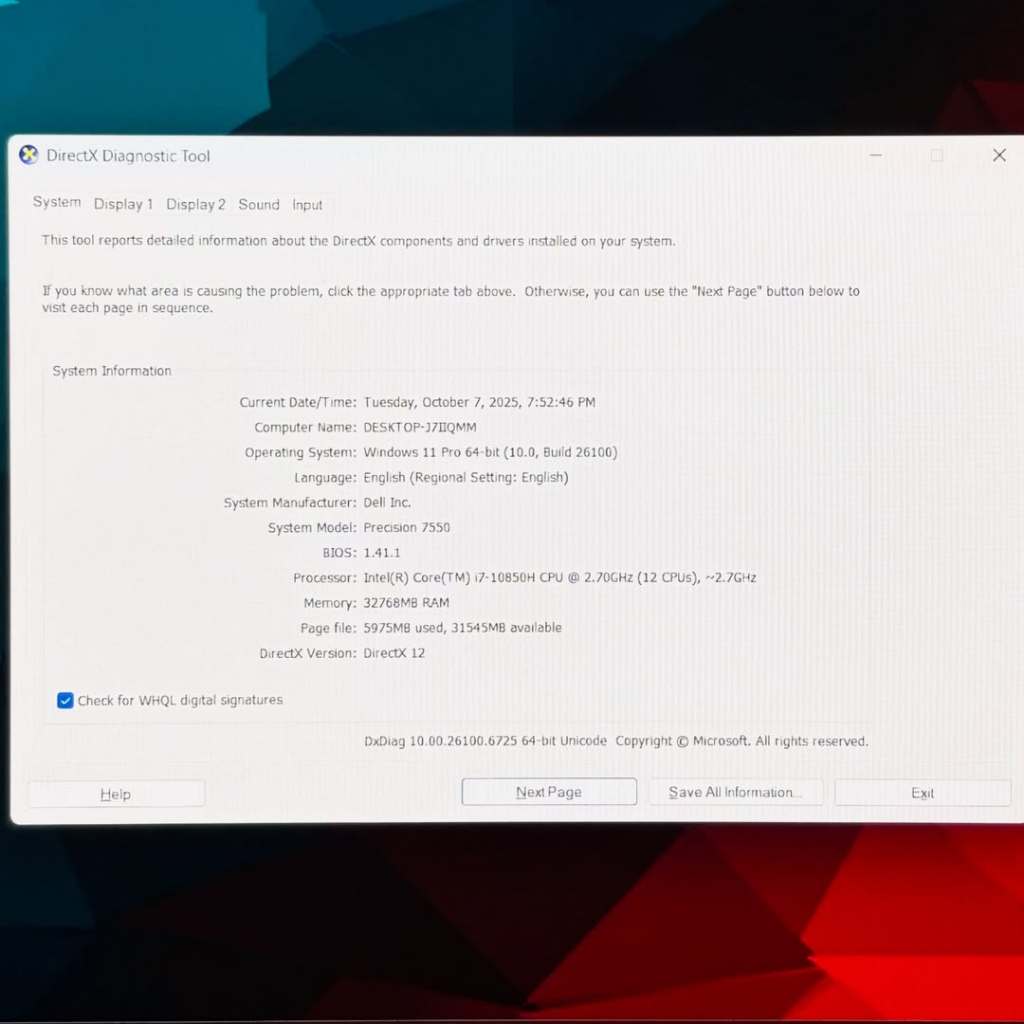Click the DirectX icon in the title bar
The image size is (1024, 1024).
(x=29, y=155)
